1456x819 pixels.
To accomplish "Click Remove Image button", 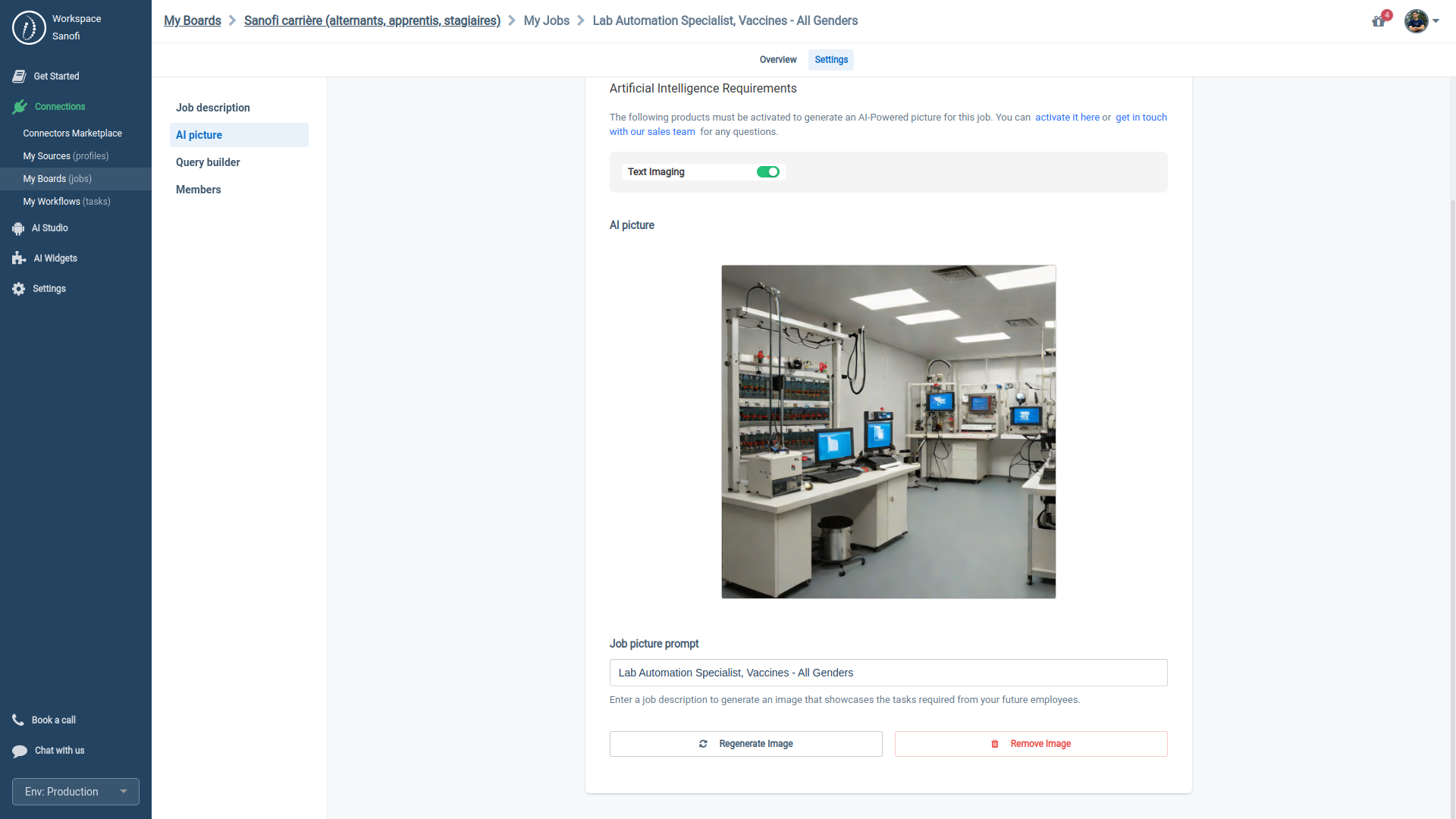I will tap(1031, 743).
